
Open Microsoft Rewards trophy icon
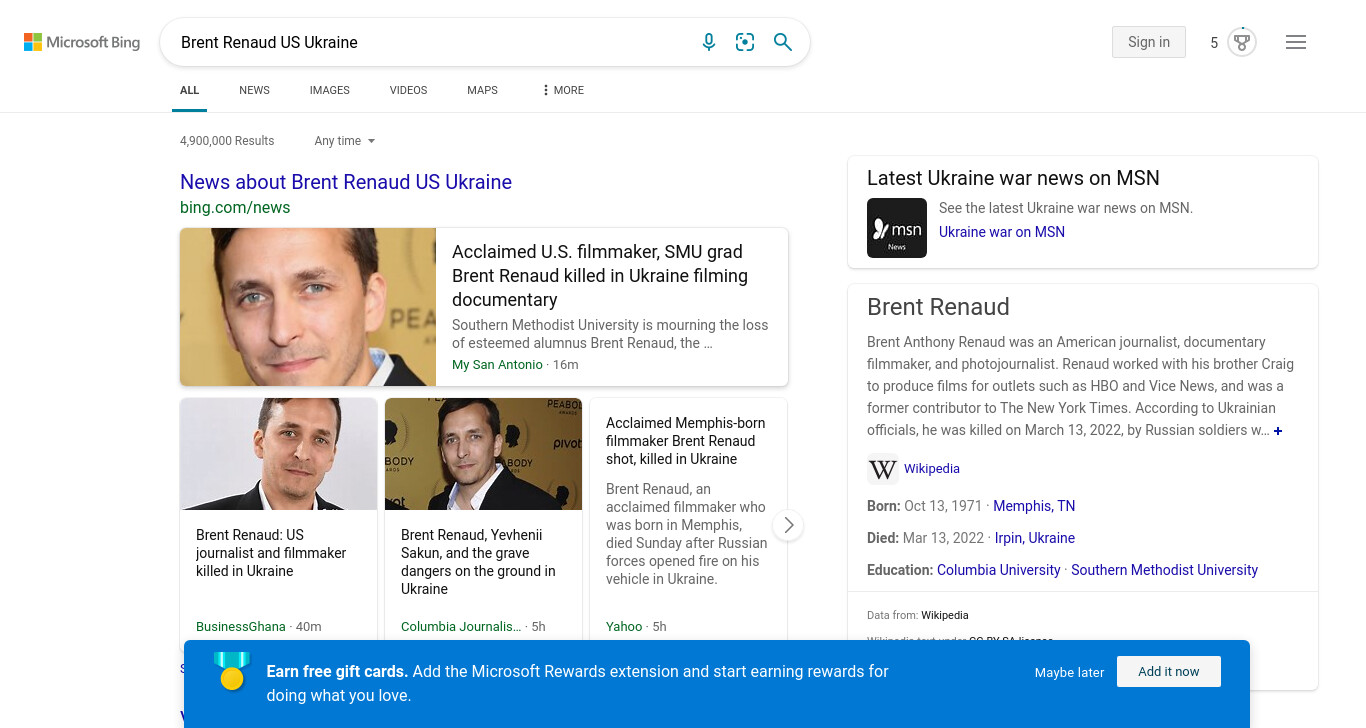1242,42
